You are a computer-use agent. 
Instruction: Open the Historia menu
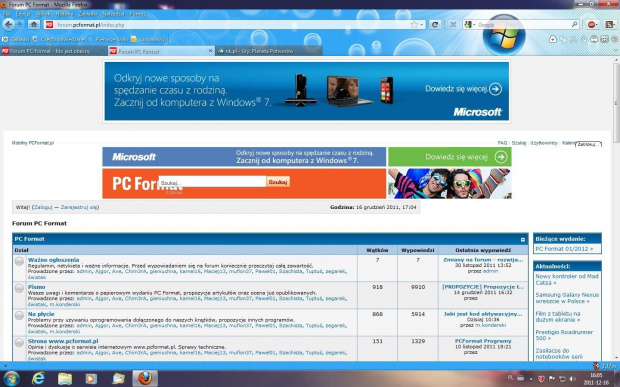tap(64, 14)
